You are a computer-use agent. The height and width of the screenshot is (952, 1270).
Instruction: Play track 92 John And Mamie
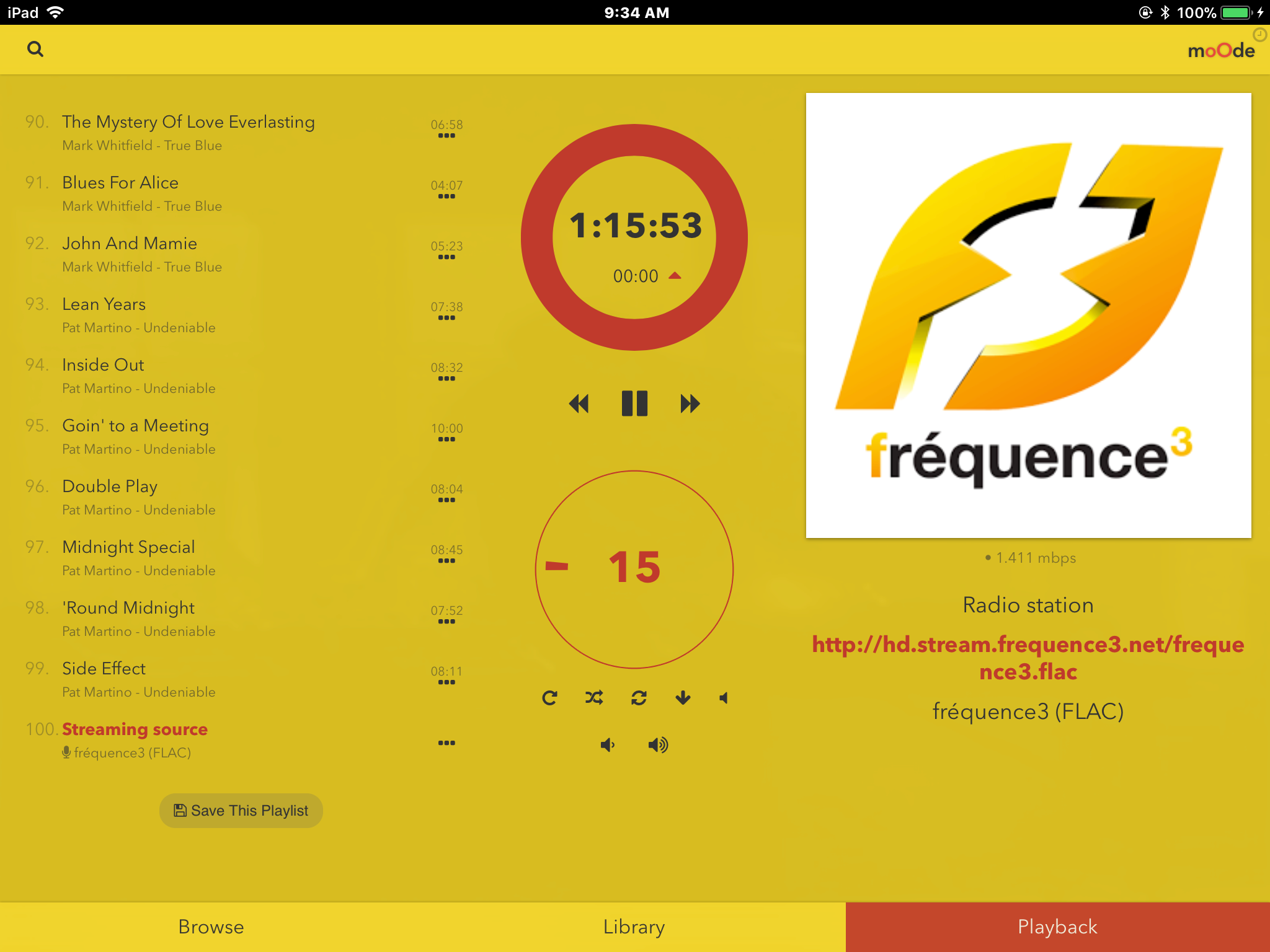click(130, 244)
